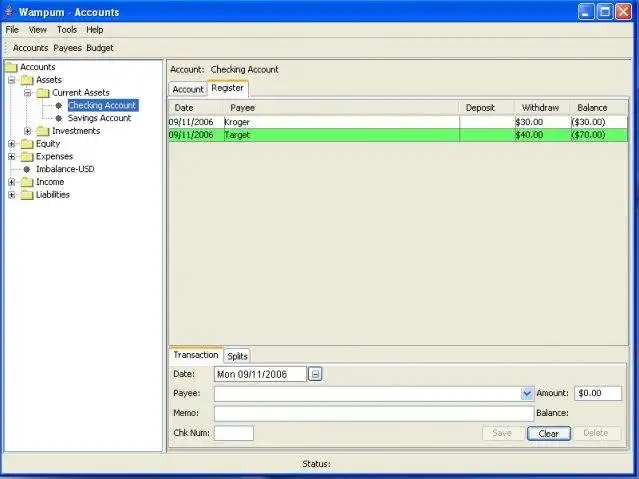Collapse the Assets tree node
This screenshot has width=639, height=479.
point(12,80)
